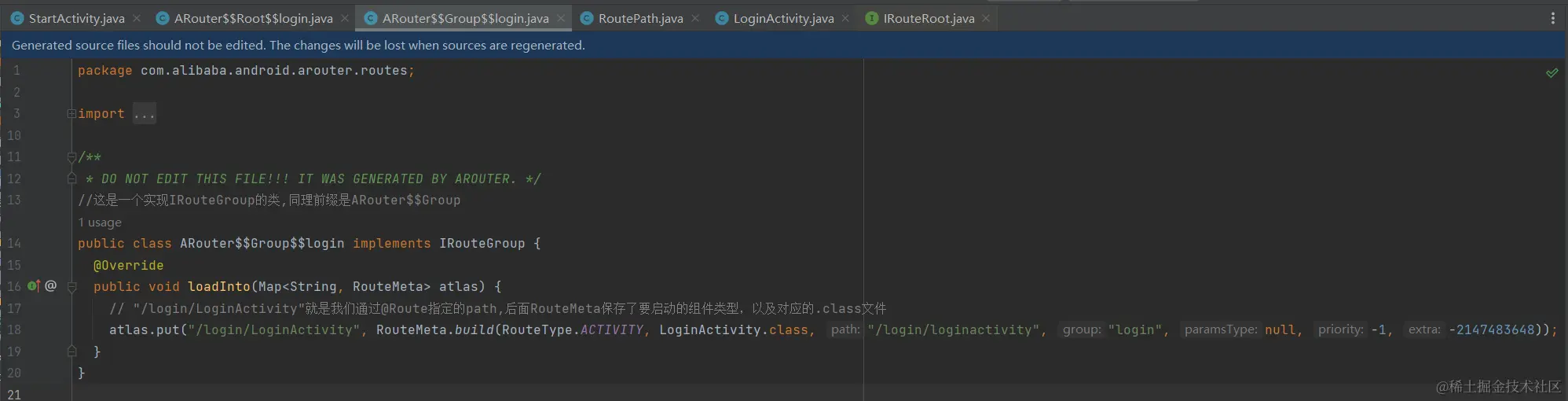Viewport: 1568px width, 401px height.
Task: Switch to the StartActivity.java tab
Action: (x=76, y=18)
